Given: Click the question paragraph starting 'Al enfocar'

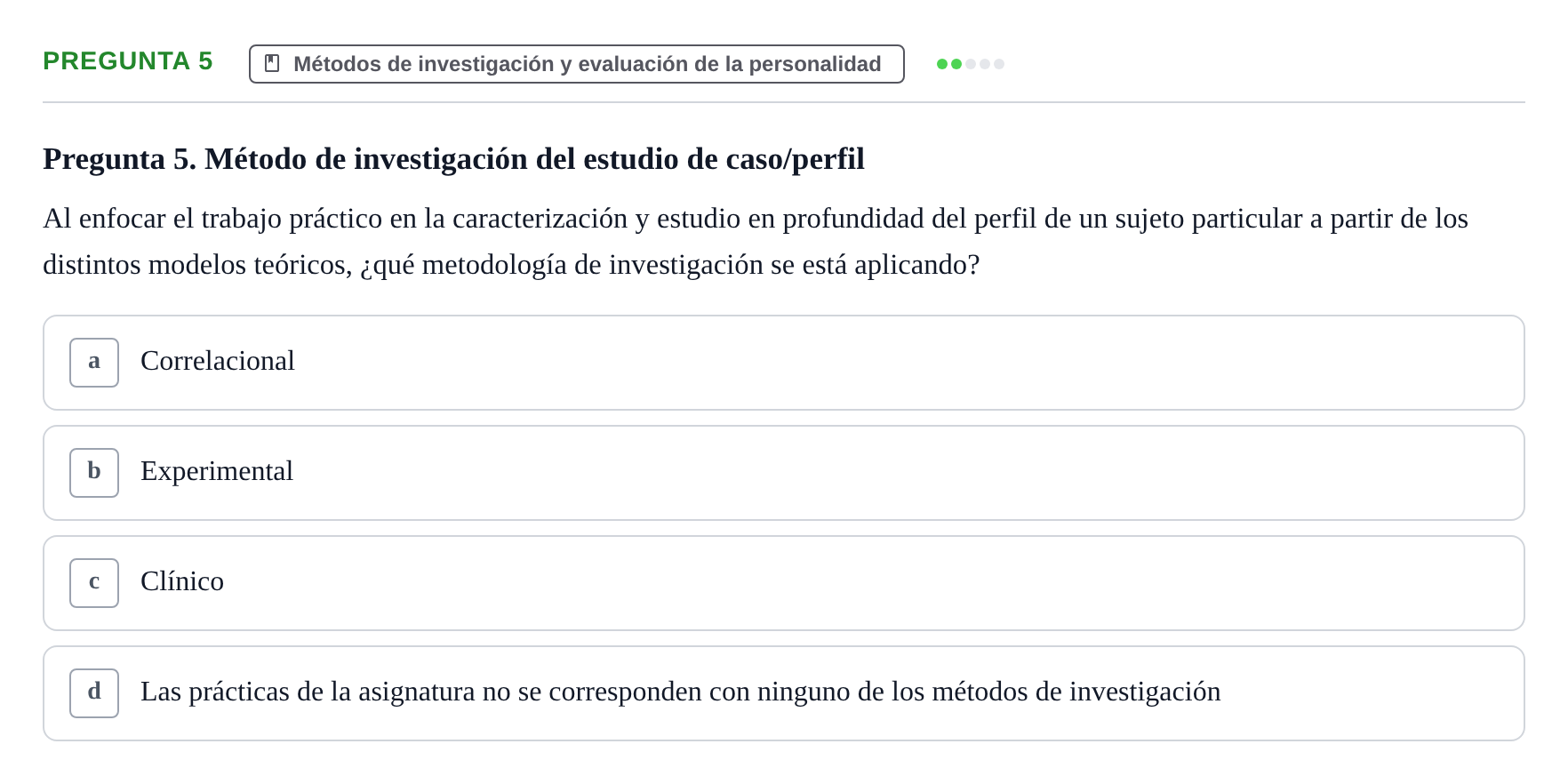Looking at the screenshot, I should [756, 242].
